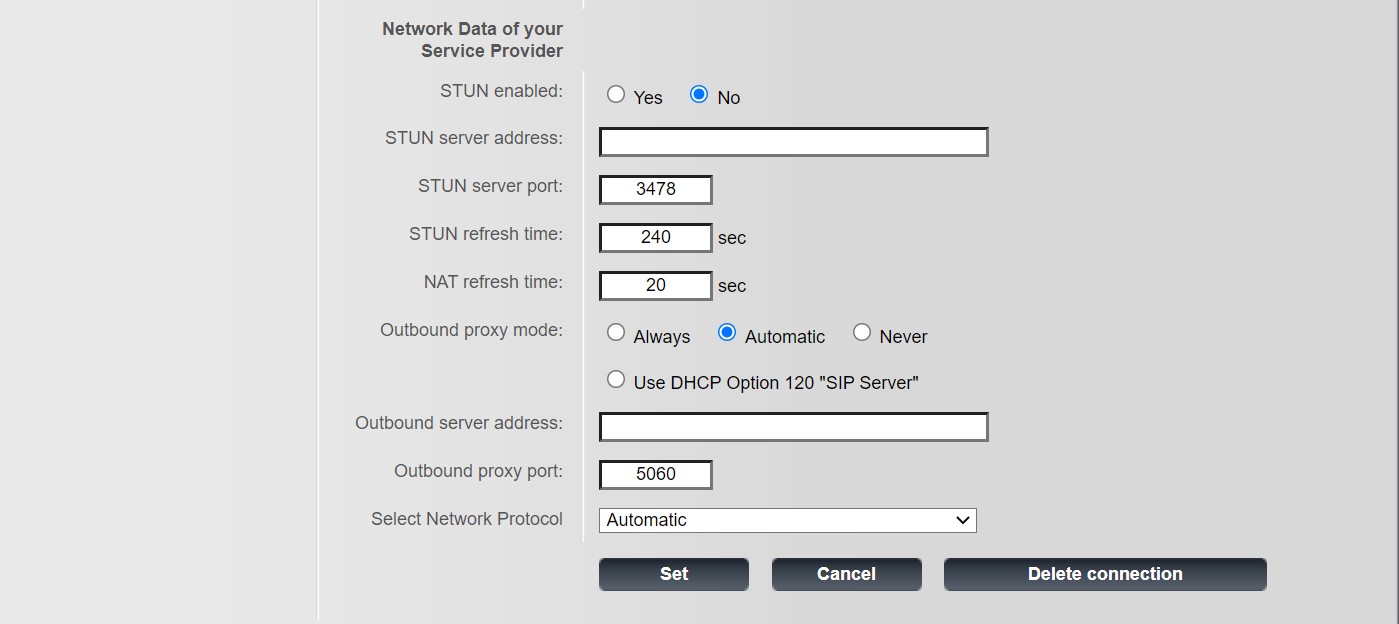The image size is (1399, 624).
Task: Select Yes for STUN enabled
Action: [x=616, y=95]
